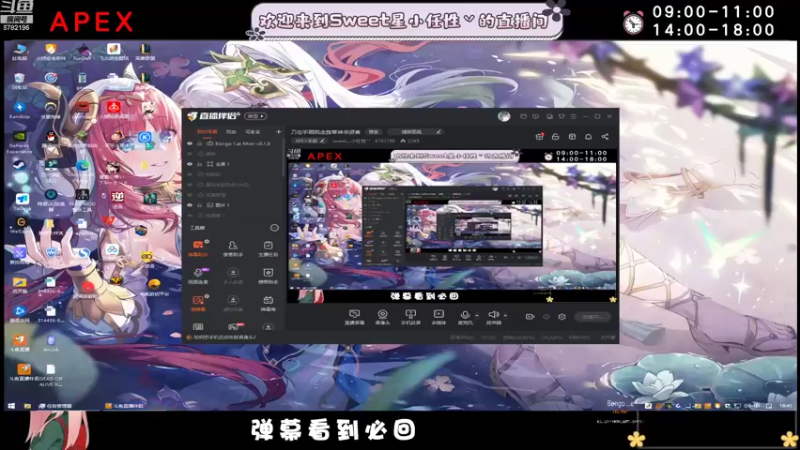Click the 修改 title button
Screen dimensions: 800x450
pos(374,132)
